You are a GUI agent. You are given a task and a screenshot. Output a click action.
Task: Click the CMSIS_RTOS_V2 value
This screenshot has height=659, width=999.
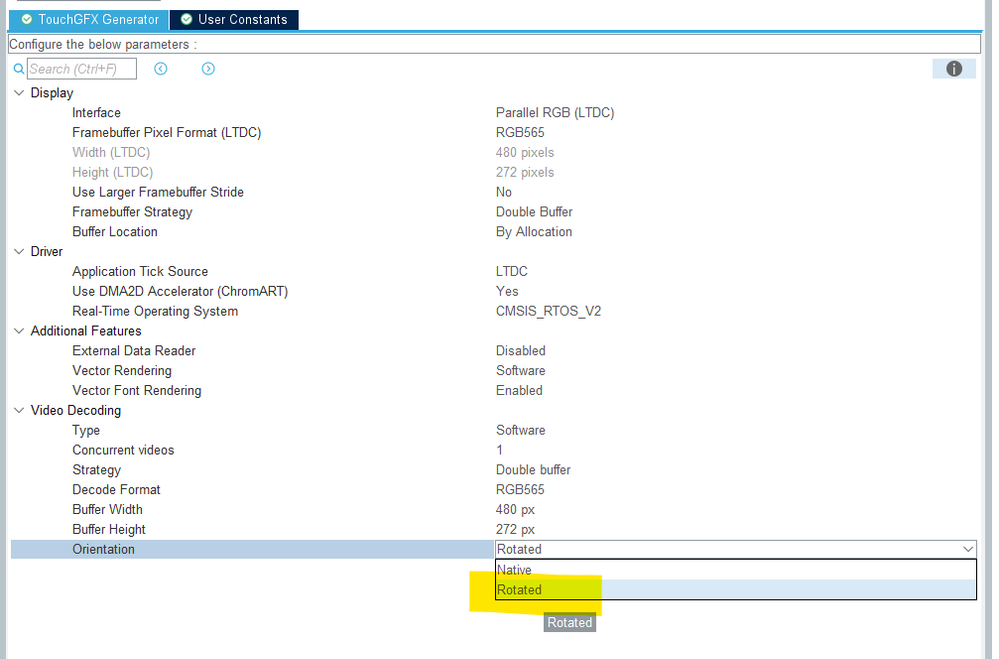tap(548, 311)
